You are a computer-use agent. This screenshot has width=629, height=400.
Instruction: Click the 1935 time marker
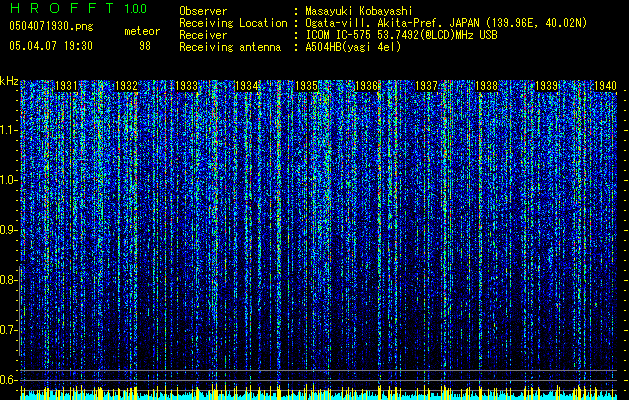point(306,86)
